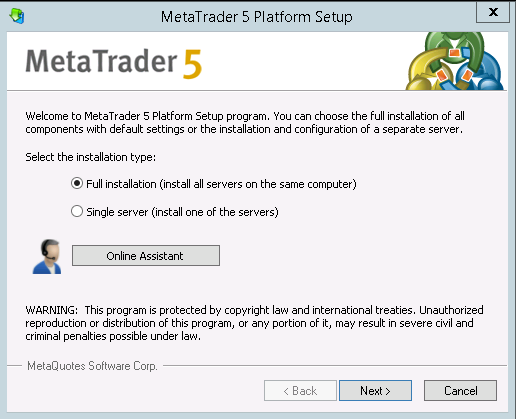Click the installer icon in the title bar

click(17, 16)
